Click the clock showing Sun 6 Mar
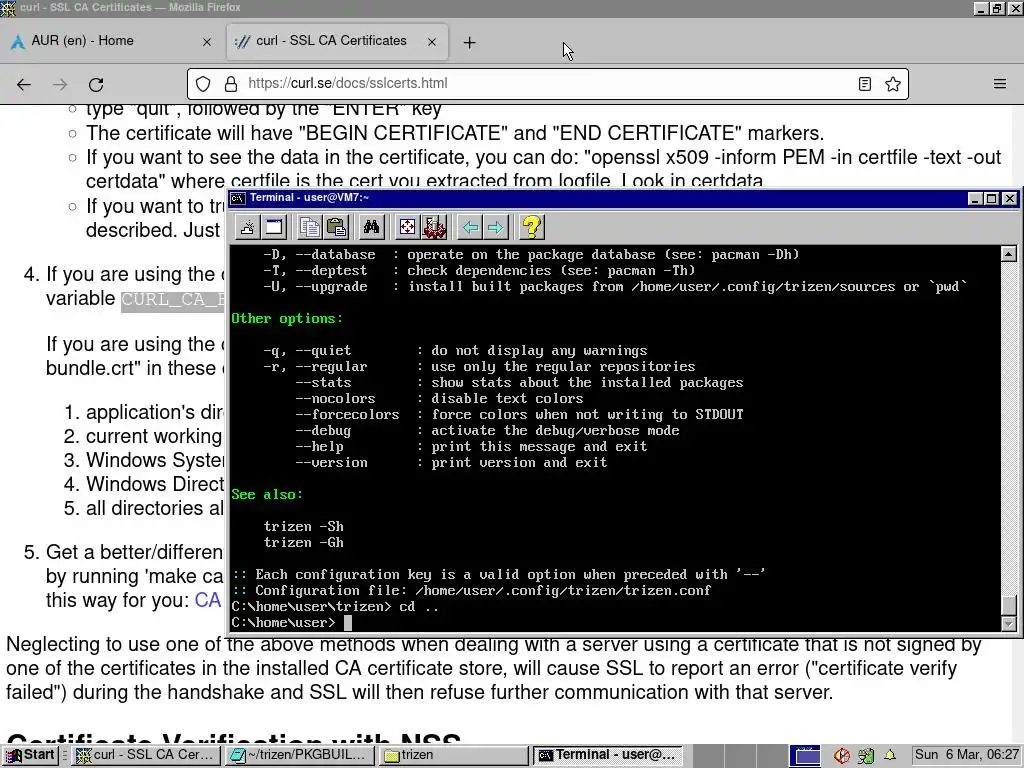Viewport: 1024px width, 768px height. point(967,755)
